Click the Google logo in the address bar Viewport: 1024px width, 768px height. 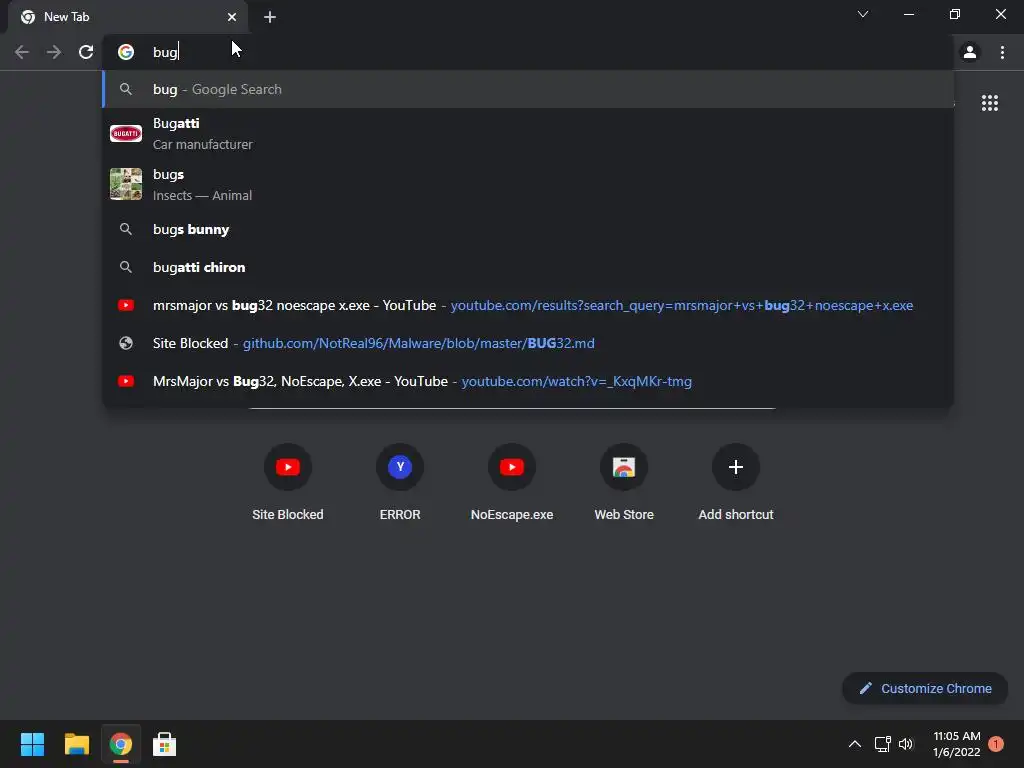[x=125, y=52]
